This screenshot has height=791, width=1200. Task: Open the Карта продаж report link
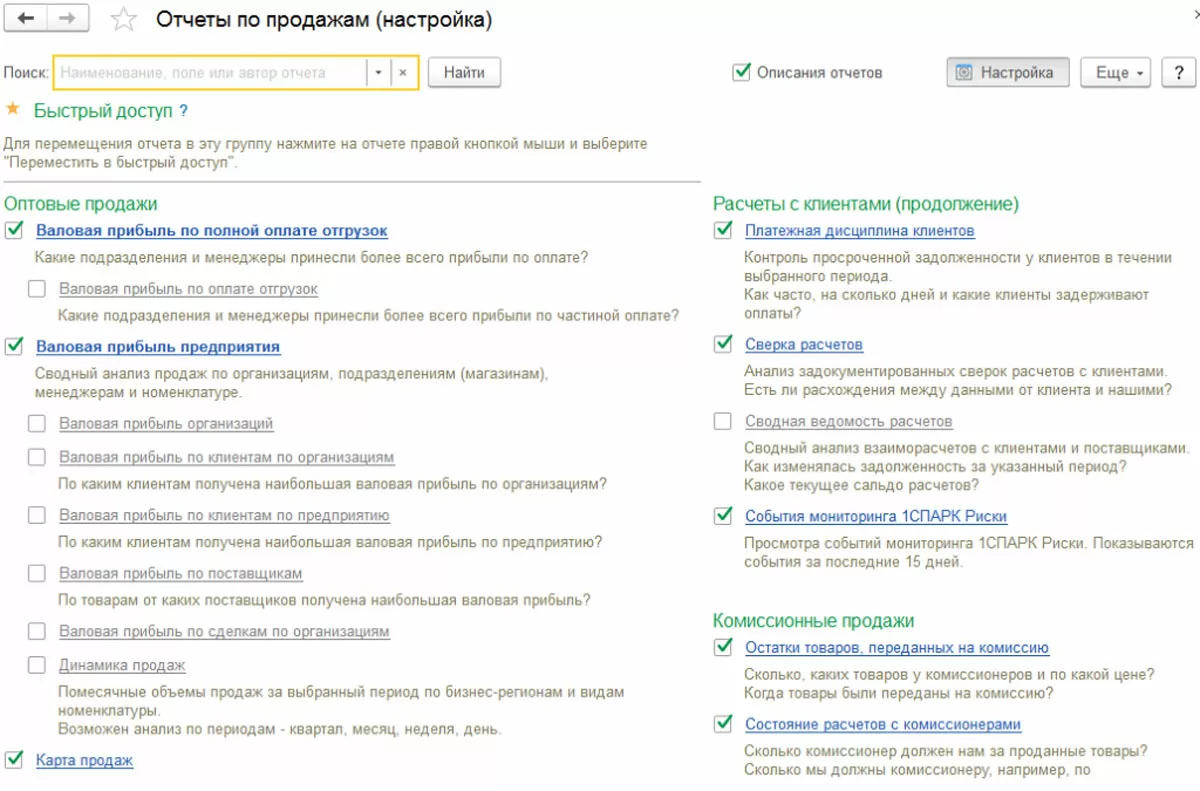point(84,760)
